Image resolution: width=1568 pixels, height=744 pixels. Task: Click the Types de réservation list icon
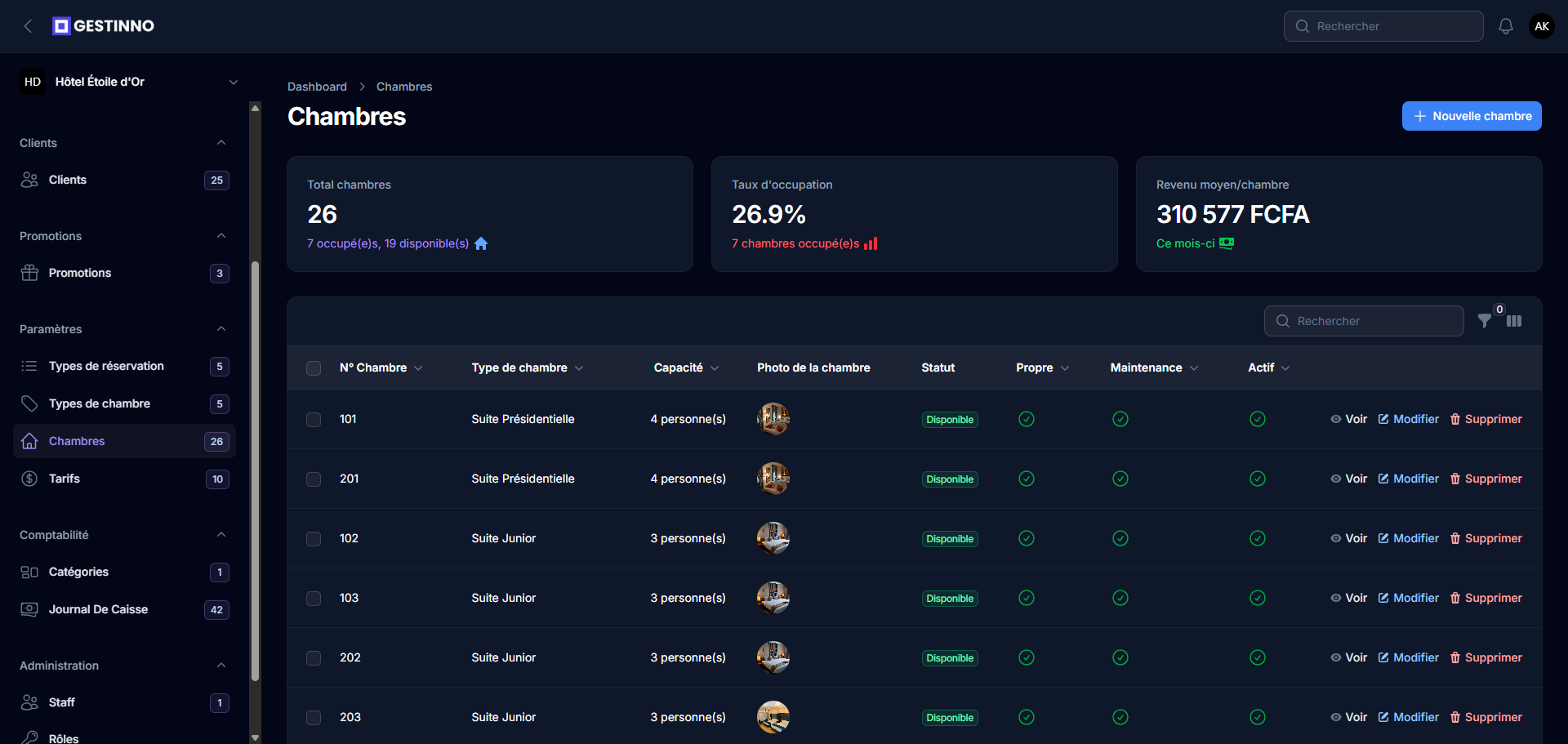click(29, 366)
